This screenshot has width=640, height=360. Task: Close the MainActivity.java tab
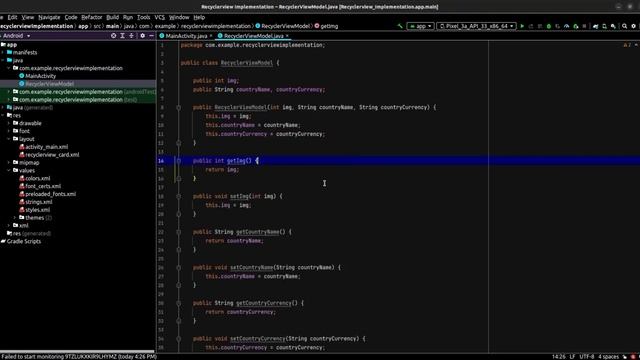[x=211, y=36]
